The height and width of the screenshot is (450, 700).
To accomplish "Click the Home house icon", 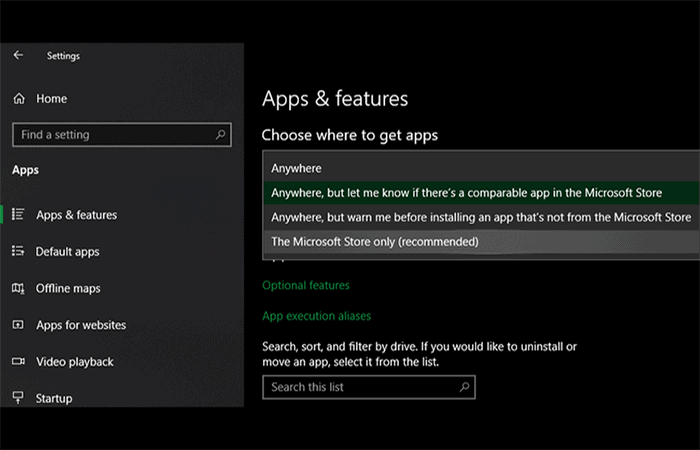I will pyautogui.click(x=19, y=99).
